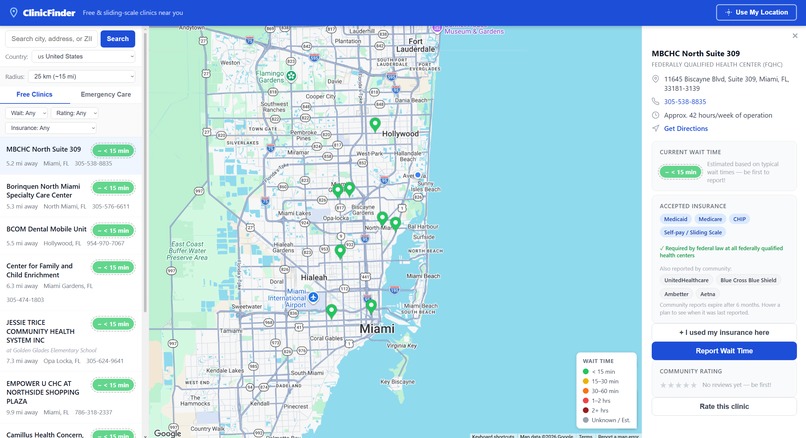806x438 pixels.
Task: Click the Google logo on the map
Action: [x=167, y=433]
